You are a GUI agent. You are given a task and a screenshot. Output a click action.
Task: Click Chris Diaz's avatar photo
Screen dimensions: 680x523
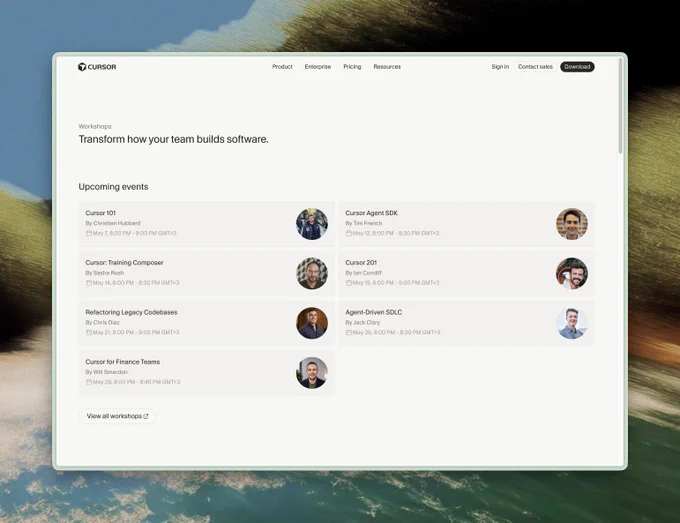point(312,323)
